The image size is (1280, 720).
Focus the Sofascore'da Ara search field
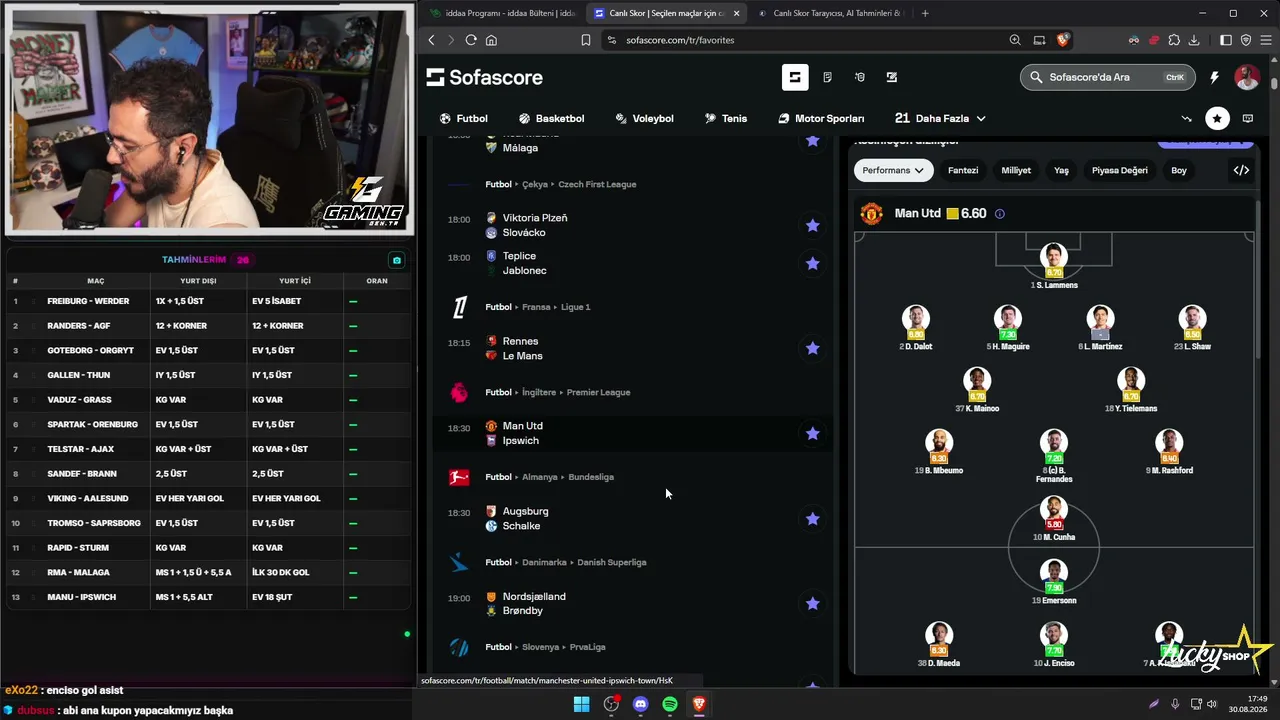1108,77
